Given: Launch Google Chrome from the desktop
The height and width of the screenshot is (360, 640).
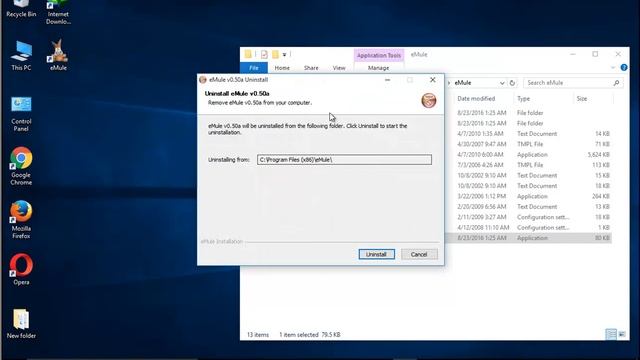Looking at the screenshot, I should [x=21, y=166].
